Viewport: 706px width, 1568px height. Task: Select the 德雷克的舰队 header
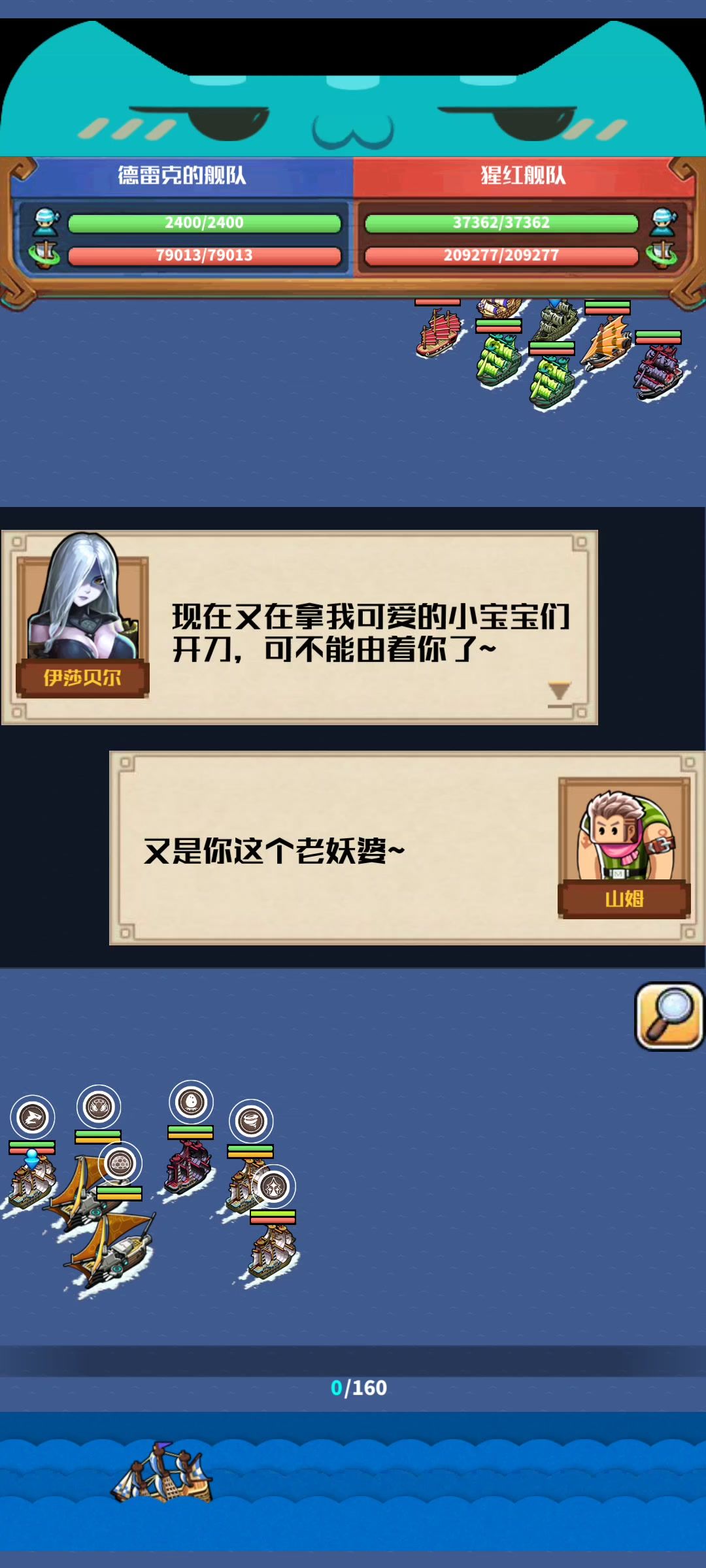click(182, 176)
